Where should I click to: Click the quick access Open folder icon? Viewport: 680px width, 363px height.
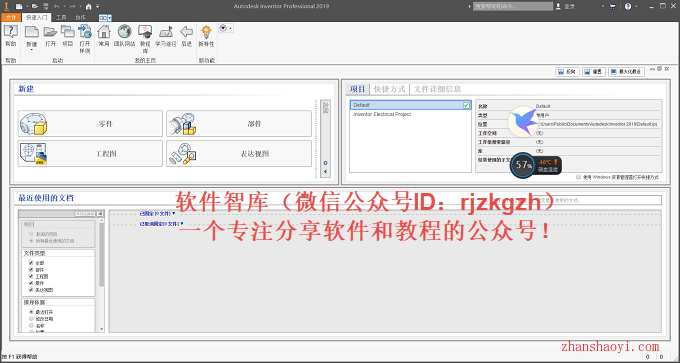35,6
